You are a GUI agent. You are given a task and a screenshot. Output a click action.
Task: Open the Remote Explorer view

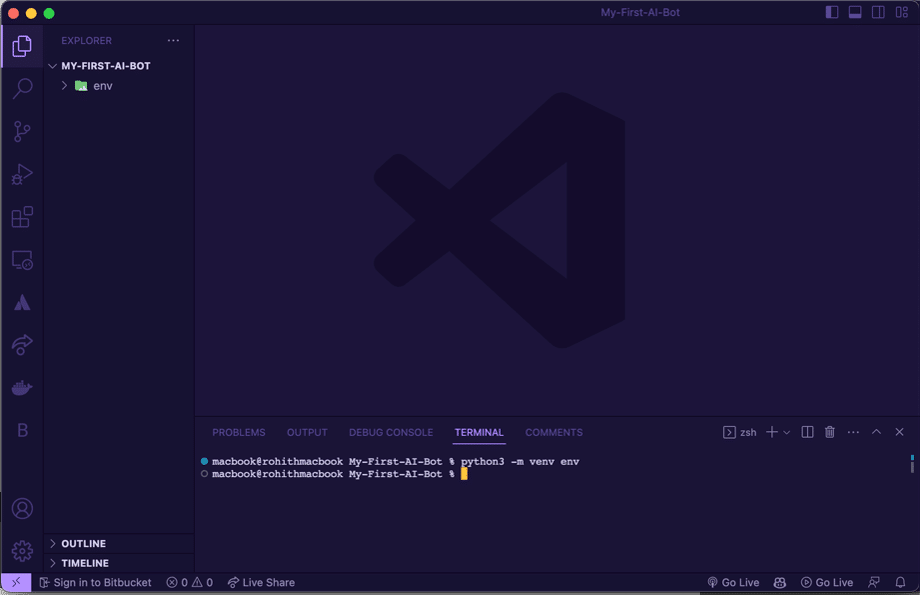22,261
